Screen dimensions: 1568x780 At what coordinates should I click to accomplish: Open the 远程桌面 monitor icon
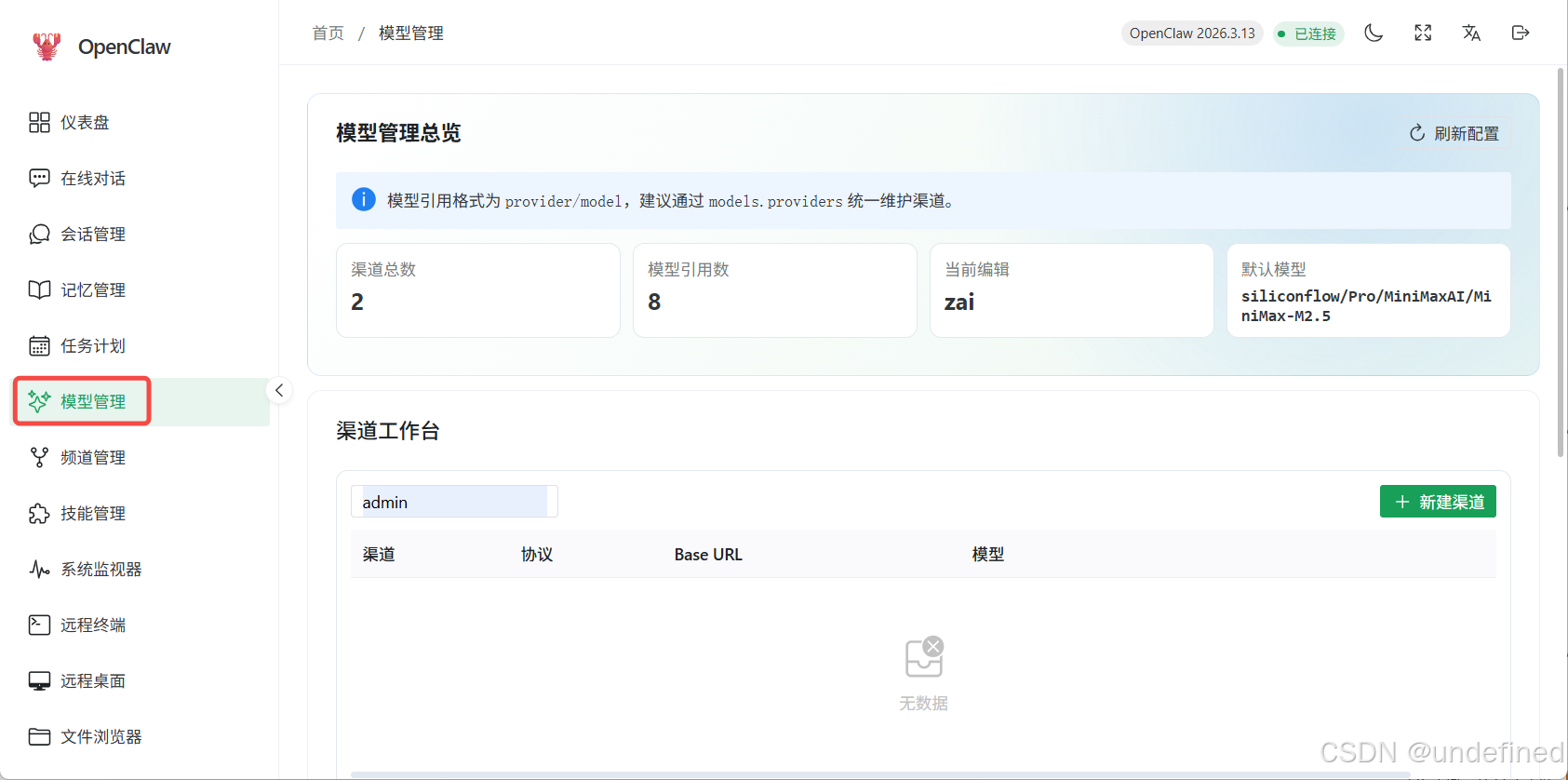point(39,680)
